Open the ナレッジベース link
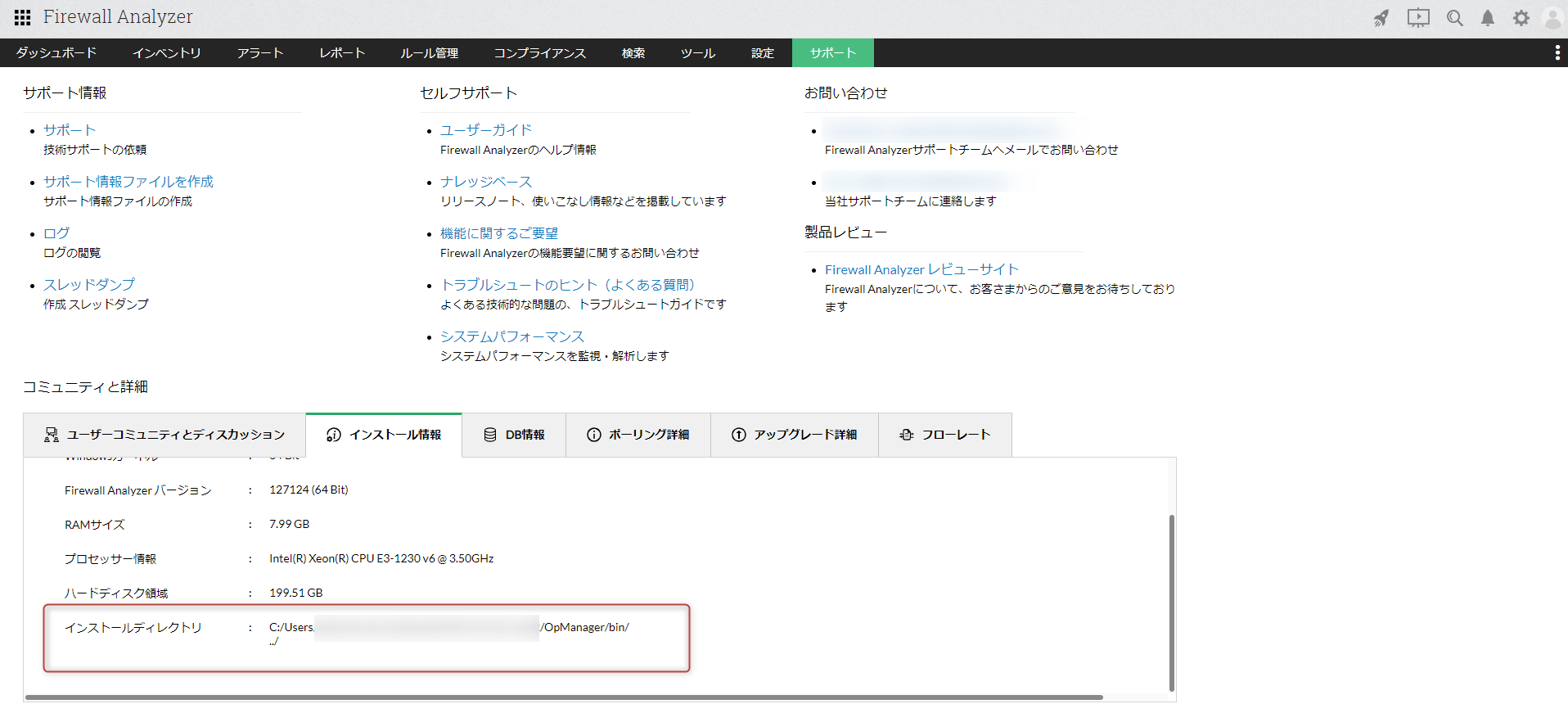Screen dimensions: 1568x704 tap(486, 182)
